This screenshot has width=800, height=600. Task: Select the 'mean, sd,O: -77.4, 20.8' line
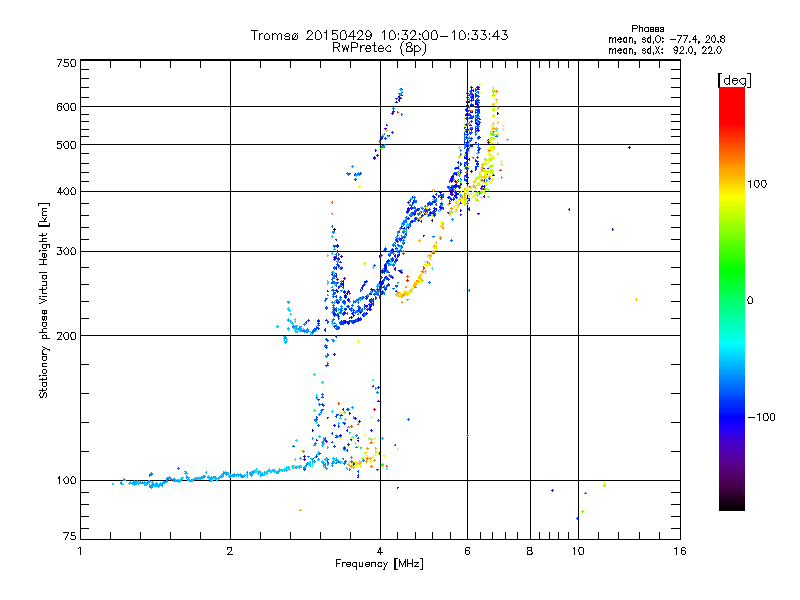pos(666,39)
